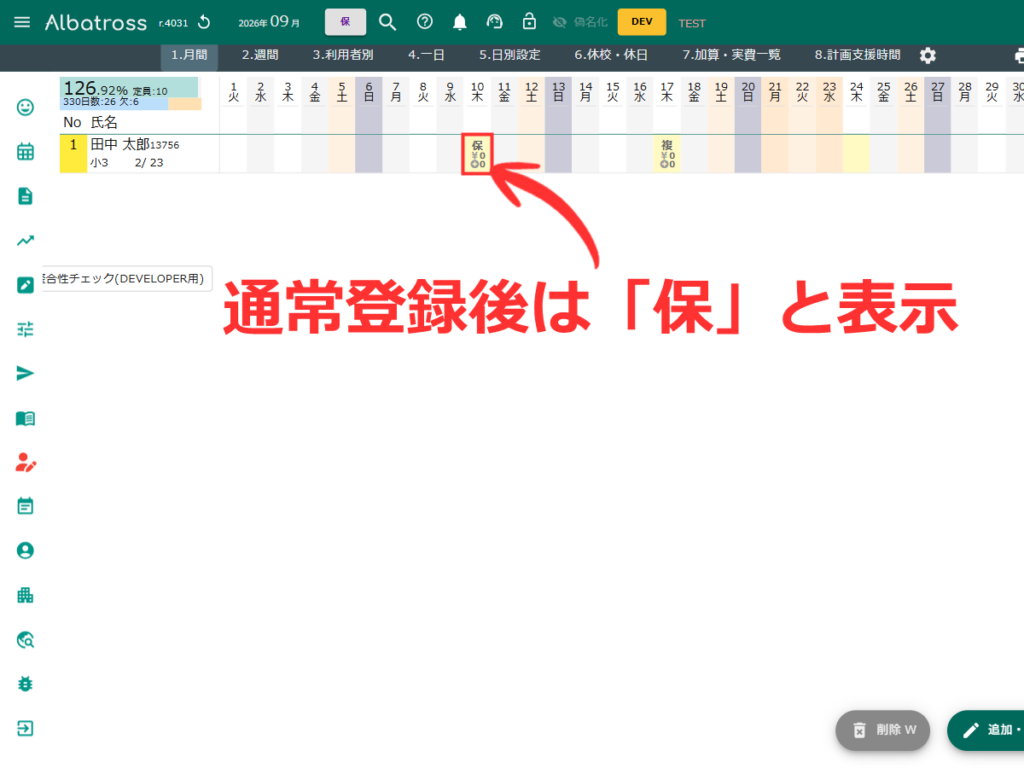Open the open-book sidebar icon
1024x768 pixels.
pyautogui.click(x=25, y=418)
